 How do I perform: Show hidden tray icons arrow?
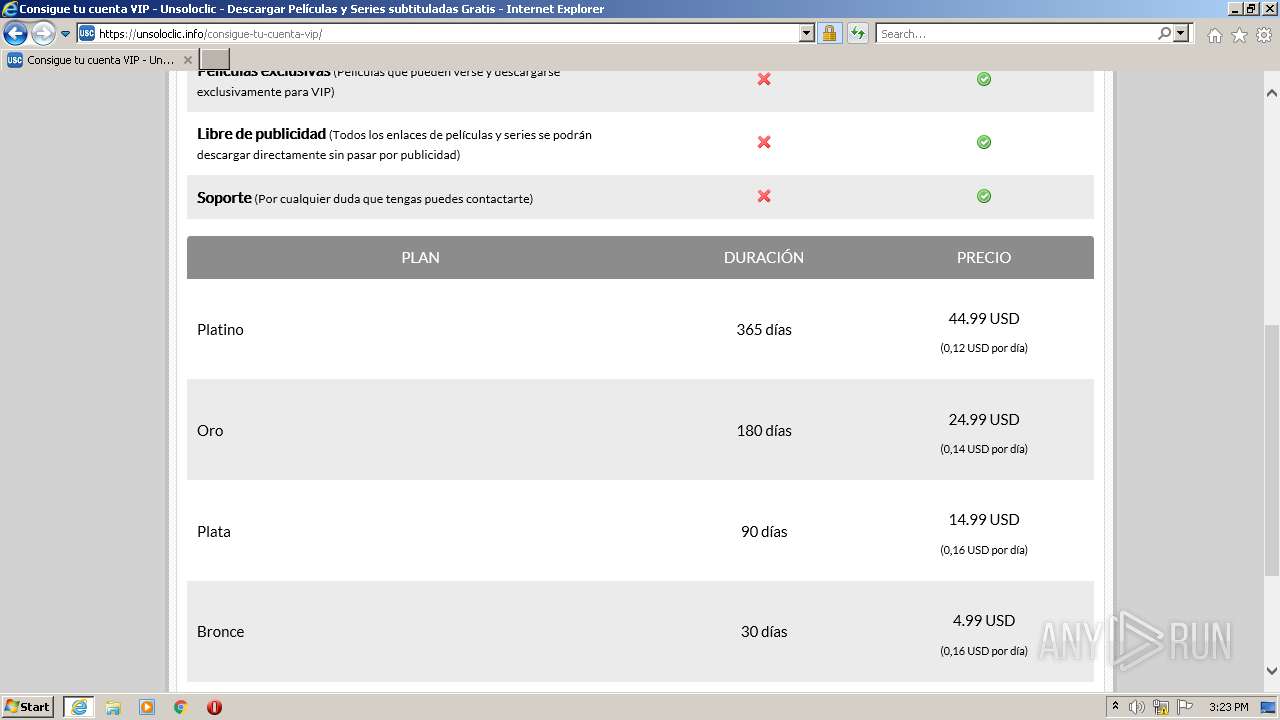pyautogui.click(x=1115, y=707)
